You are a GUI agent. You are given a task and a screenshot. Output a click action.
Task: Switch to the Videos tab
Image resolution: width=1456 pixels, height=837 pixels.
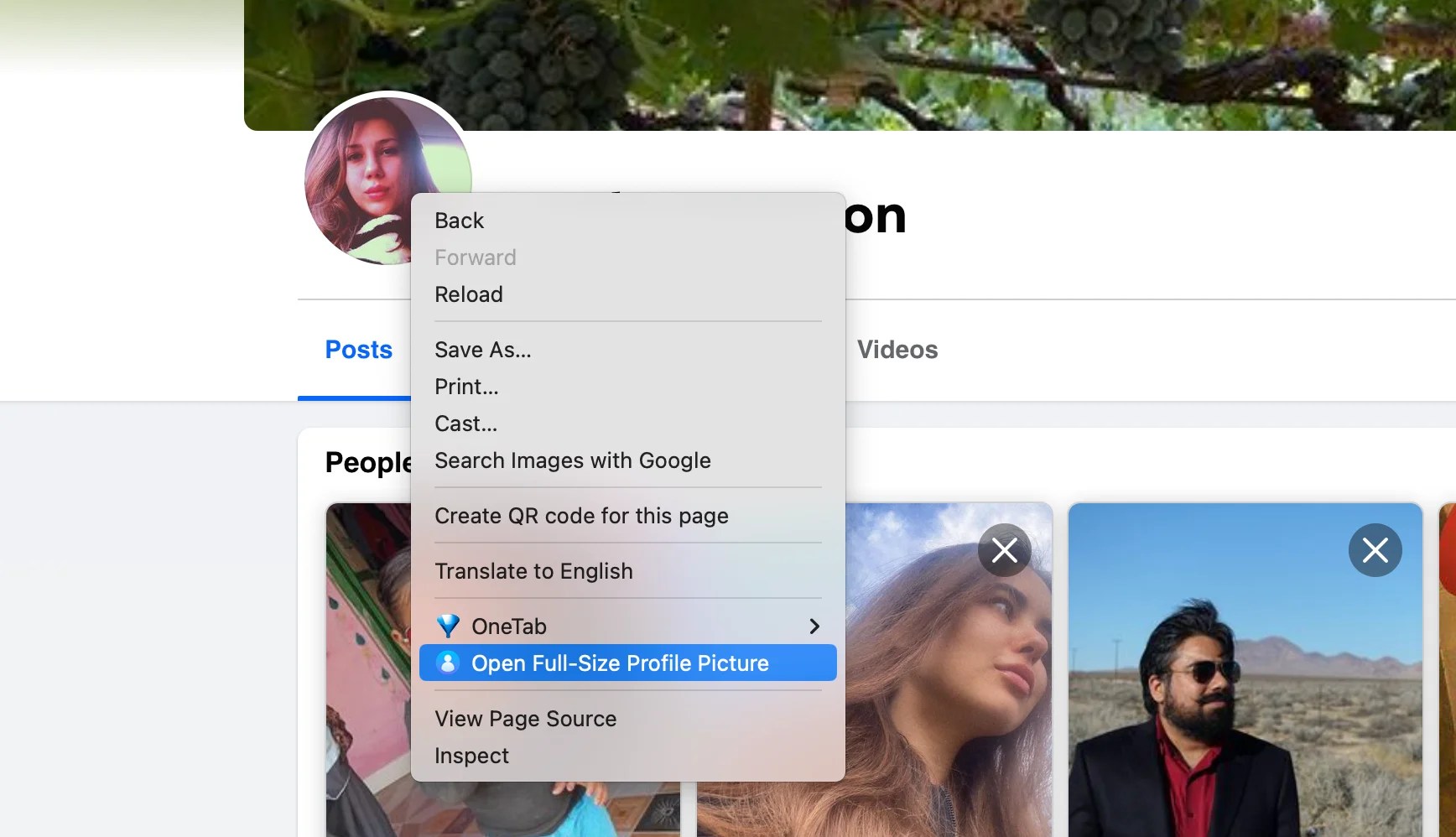[897, 350]
